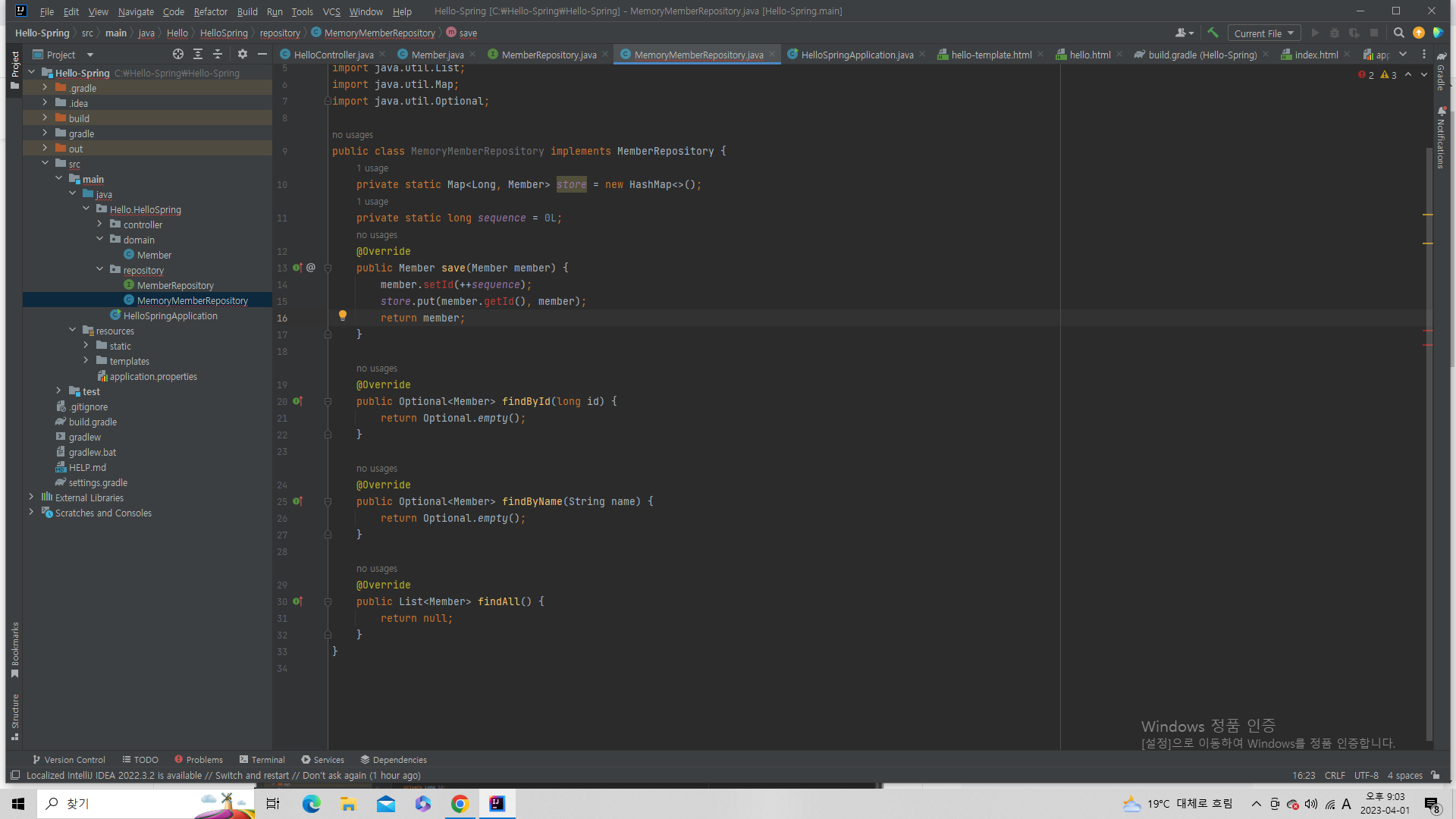Expand the controller package folder
The height and width of the screenshot is (819, 1456).
click(100, 224)
